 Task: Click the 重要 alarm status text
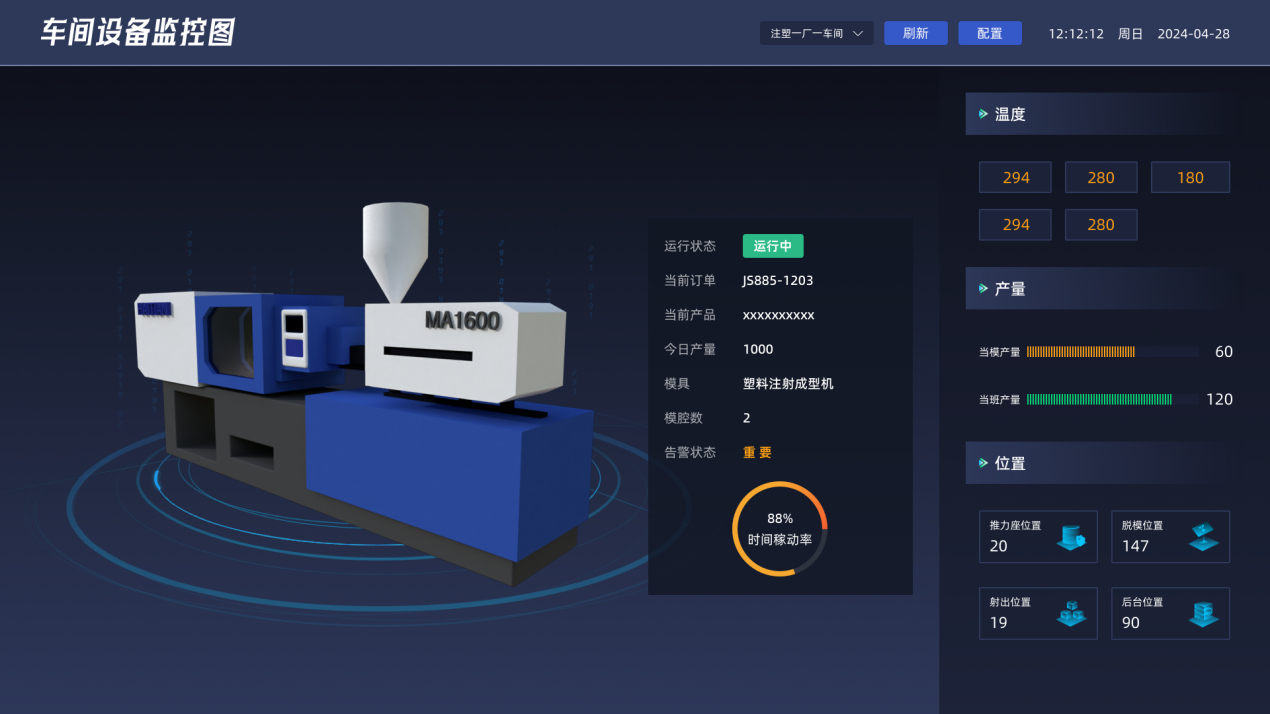pyautogui.click(x=757, y=452)
